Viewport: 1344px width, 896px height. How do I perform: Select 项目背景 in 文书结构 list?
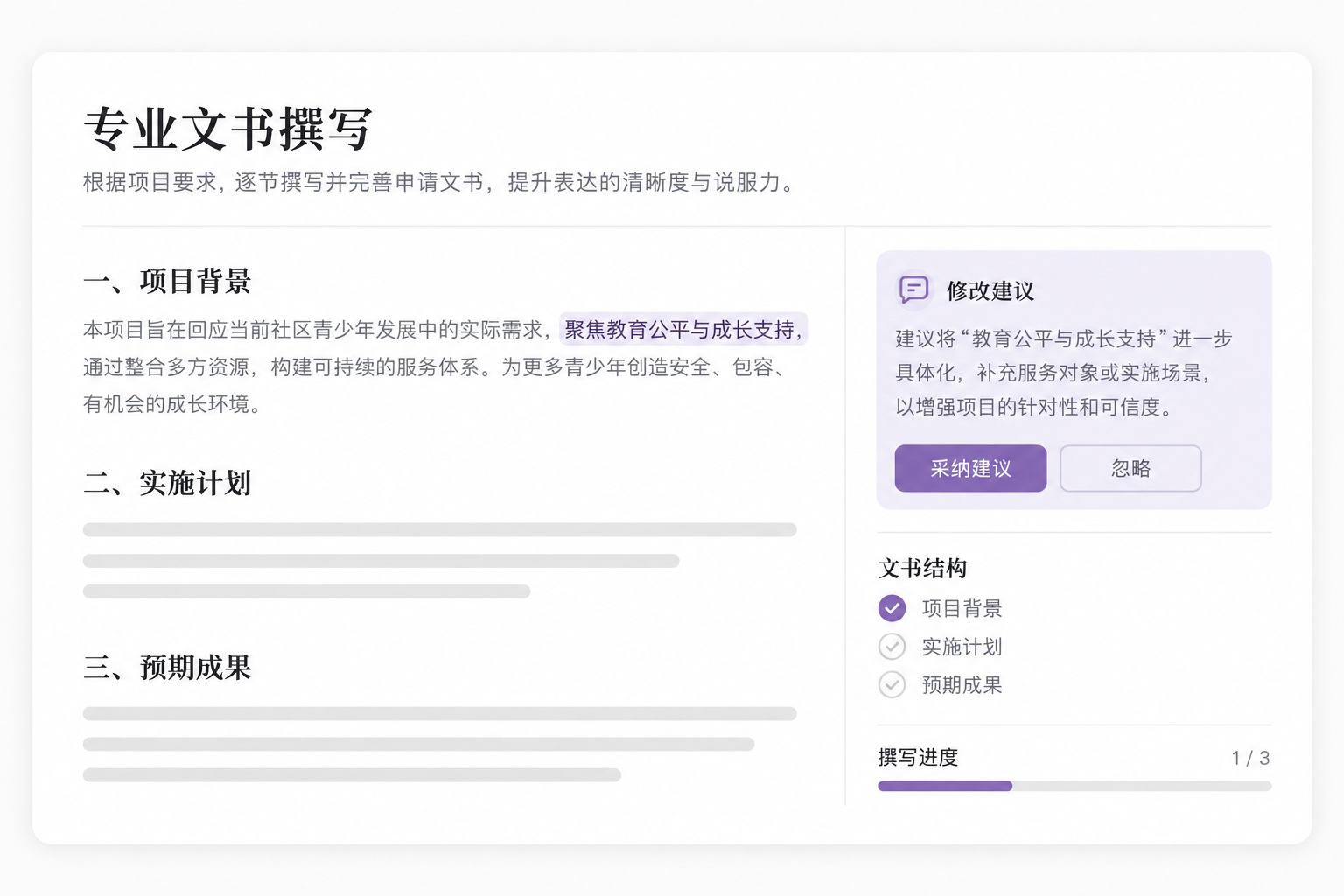click(x=962, y=608)
